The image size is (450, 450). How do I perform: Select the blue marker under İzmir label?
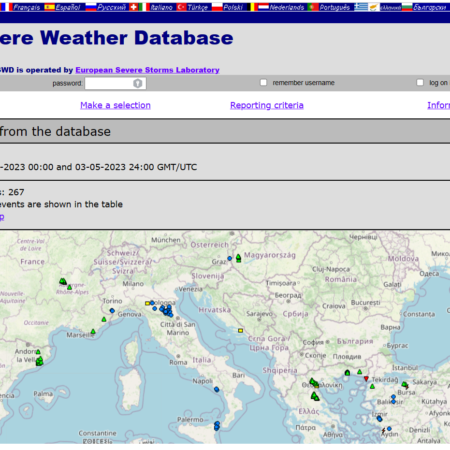379,419
